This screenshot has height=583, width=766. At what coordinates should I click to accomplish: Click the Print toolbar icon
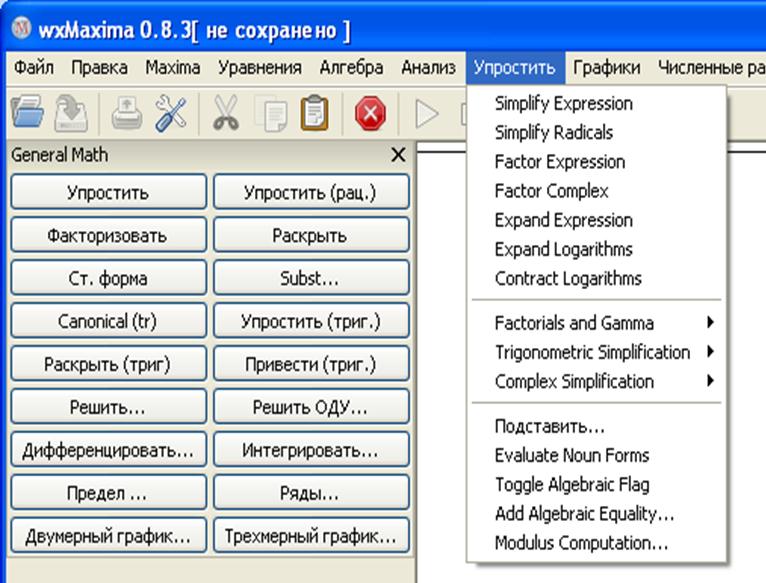(x=127, y=114)
